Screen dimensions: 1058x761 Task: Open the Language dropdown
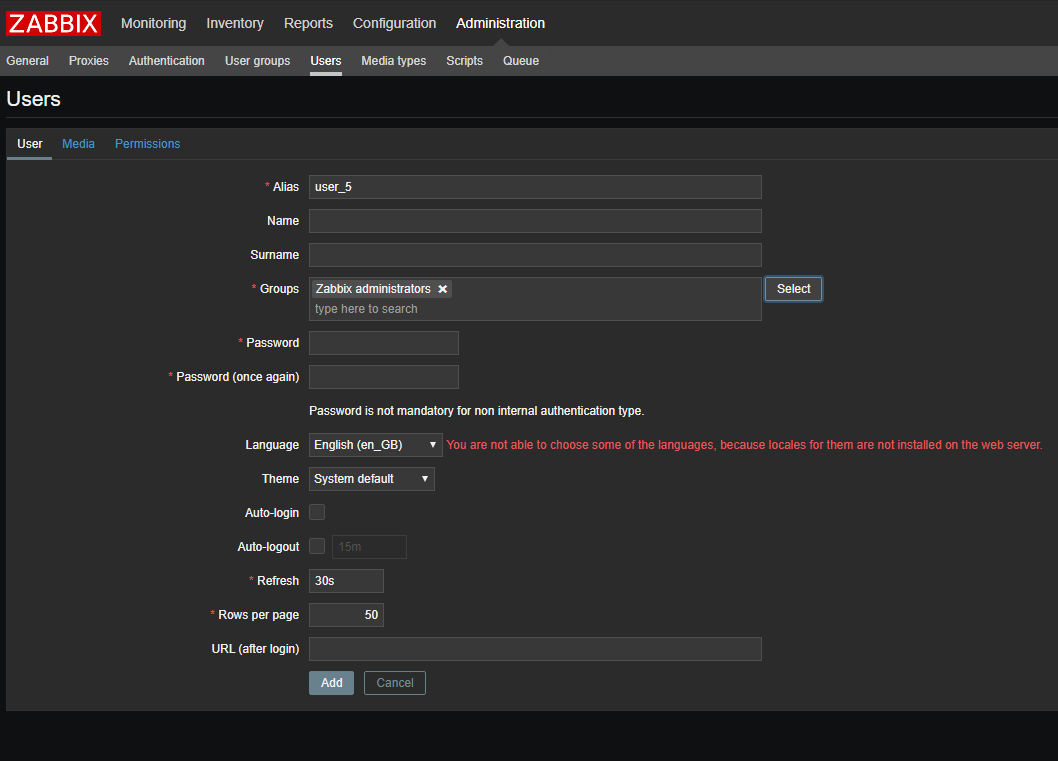click(x=375, y=445)
